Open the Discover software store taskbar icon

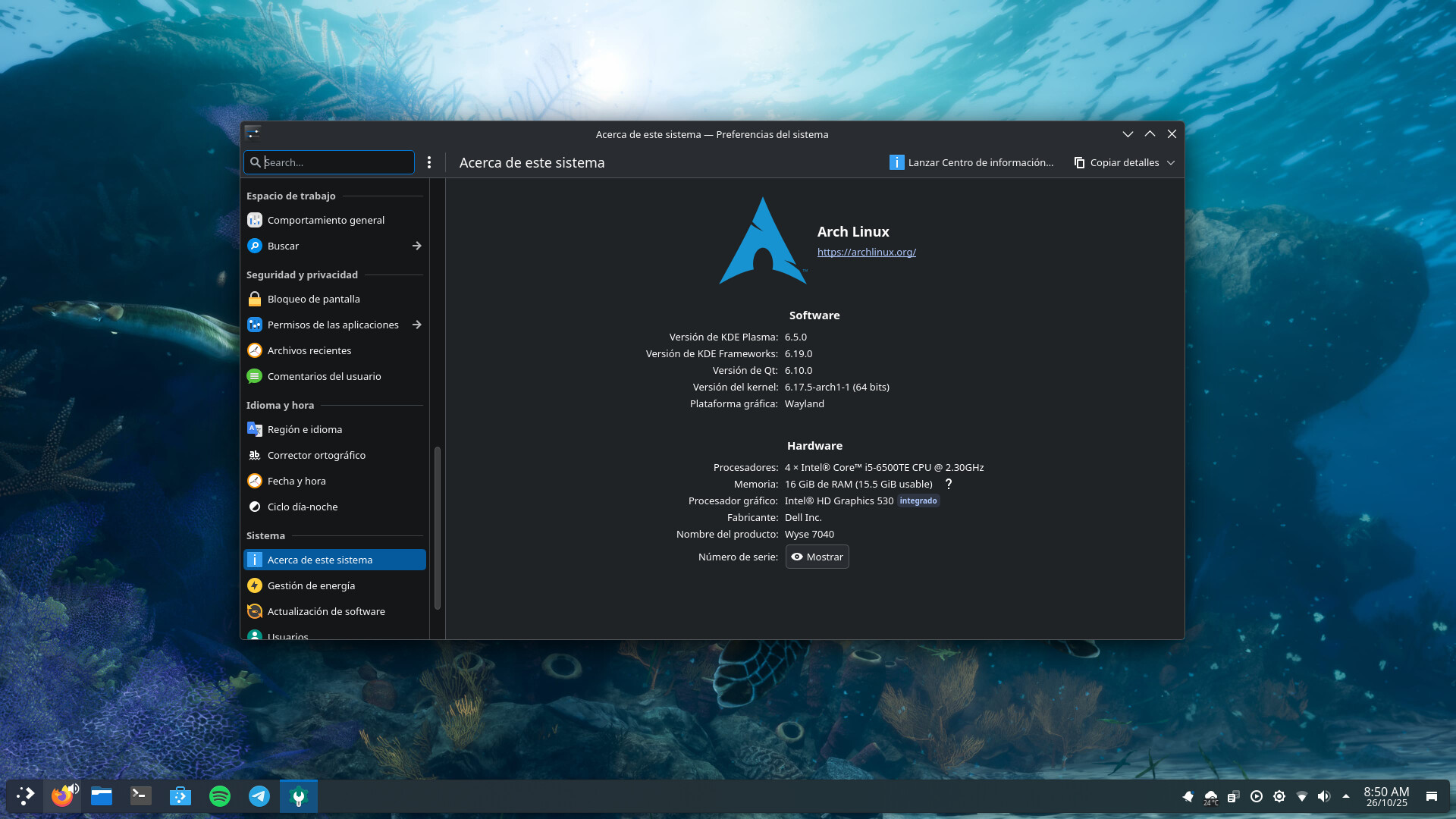click(x=180, y=796)
